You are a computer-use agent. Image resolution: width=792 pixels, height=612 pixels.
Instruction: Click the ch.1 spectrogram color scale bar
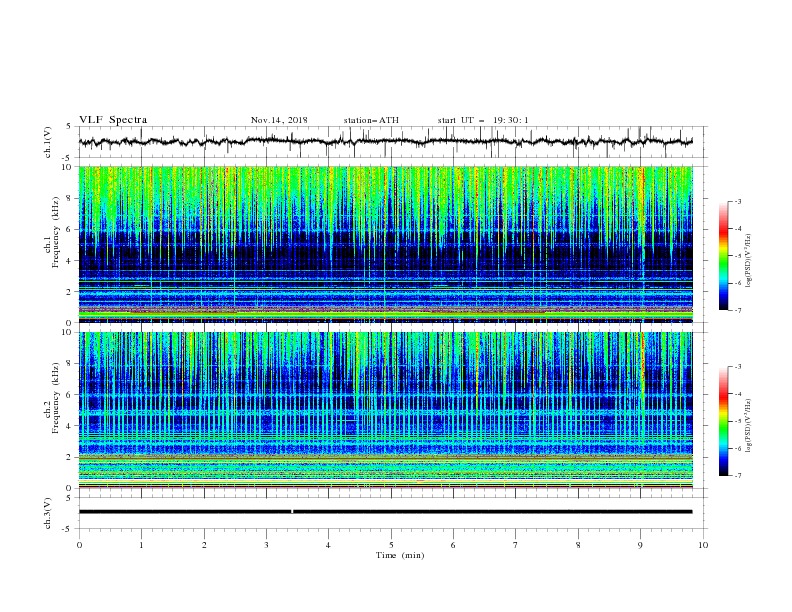(x=724, y=256)
